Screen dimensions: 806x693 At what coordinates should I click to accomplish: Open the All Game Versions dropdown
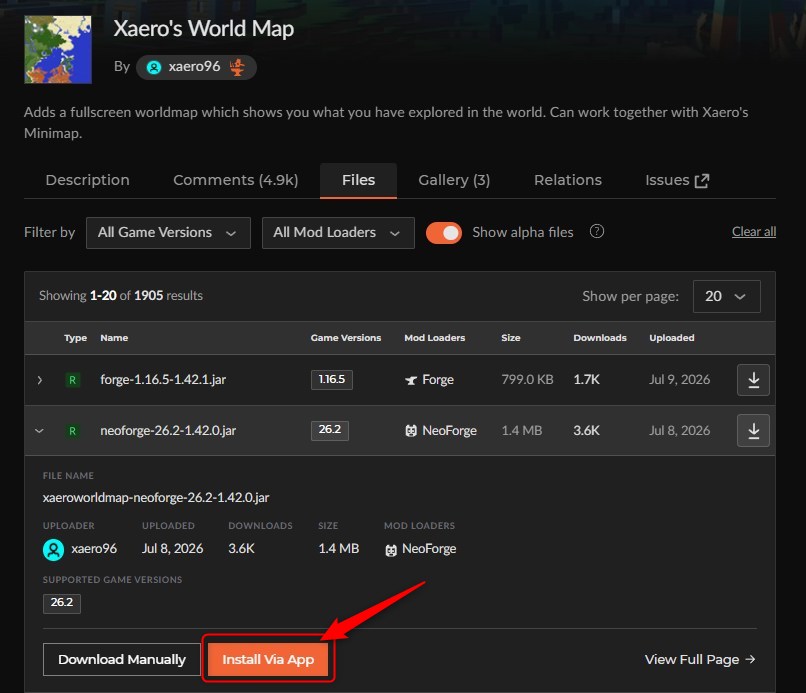(x=168, y=232)
